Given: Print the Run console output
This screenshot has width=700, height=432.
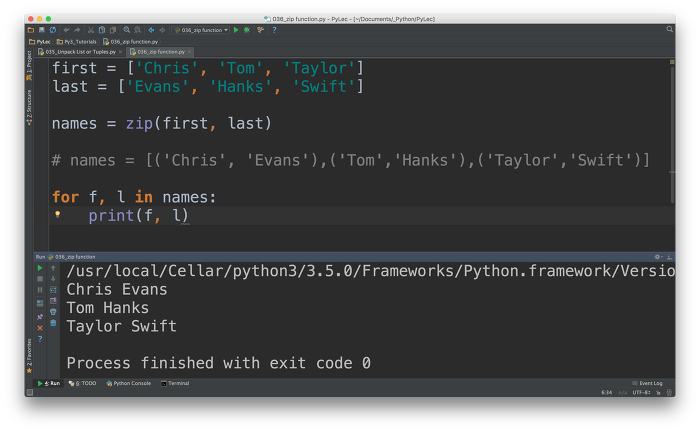Looking at the screenshot, I should pos(53,312).
